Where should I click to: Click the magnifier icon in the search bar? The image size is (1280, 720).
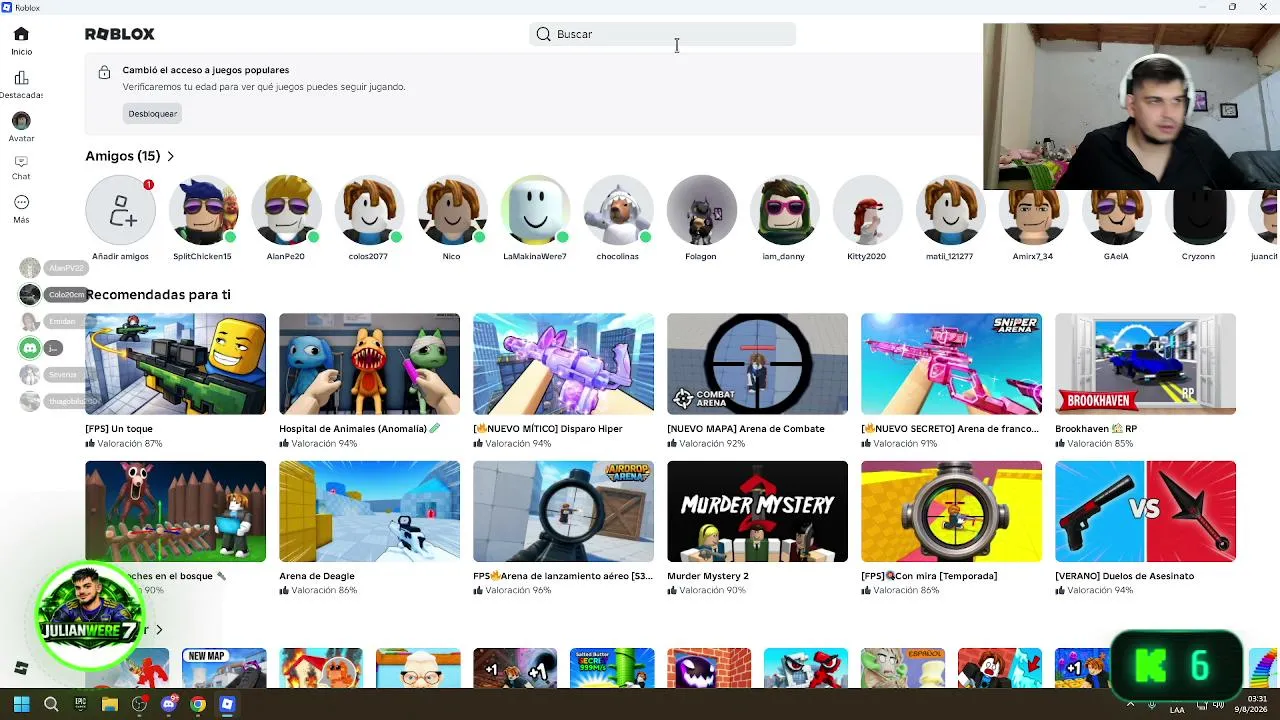(543, 34)
